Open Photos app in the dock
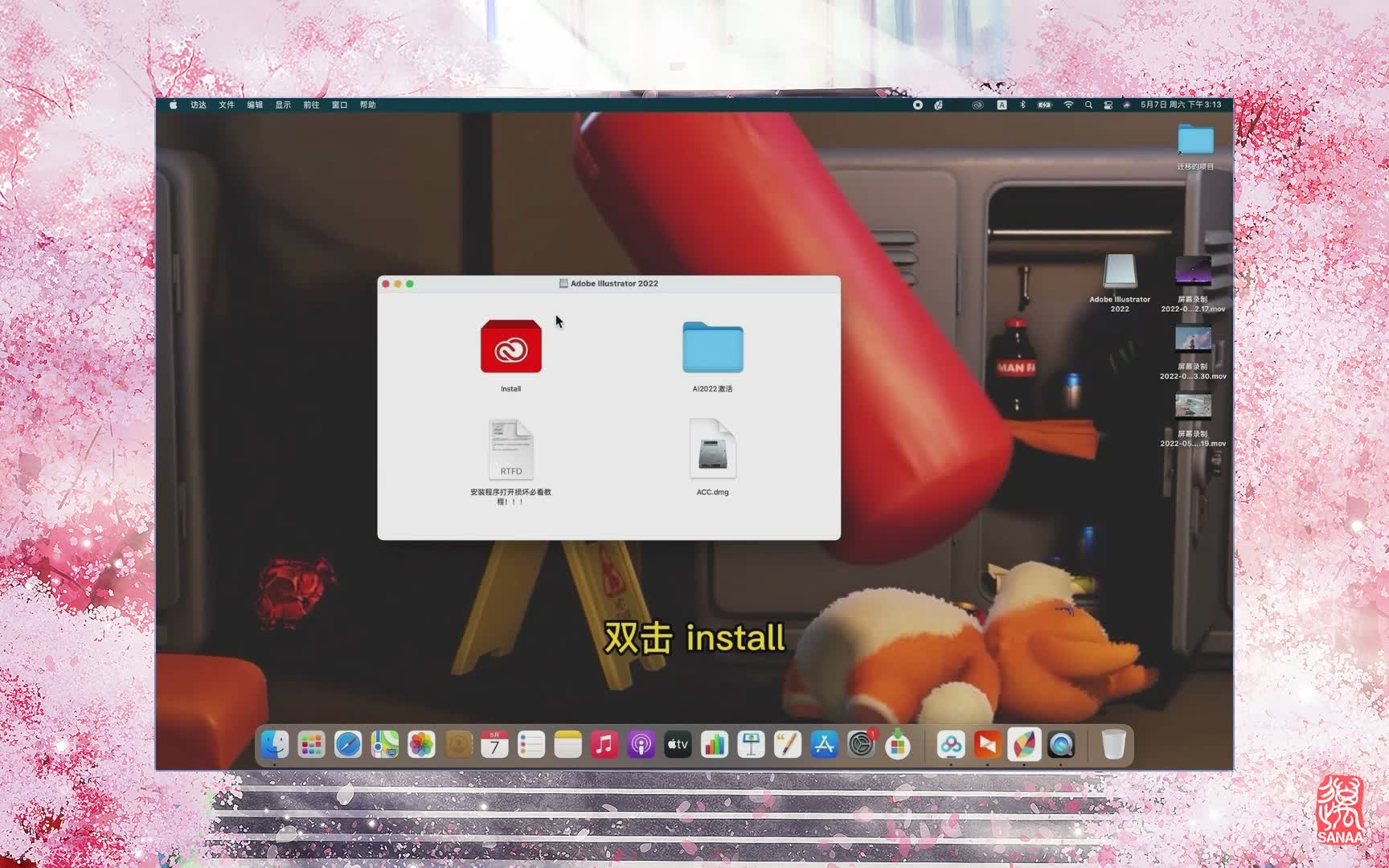Viewport: 1389px width, 868px height. point(421,744)
